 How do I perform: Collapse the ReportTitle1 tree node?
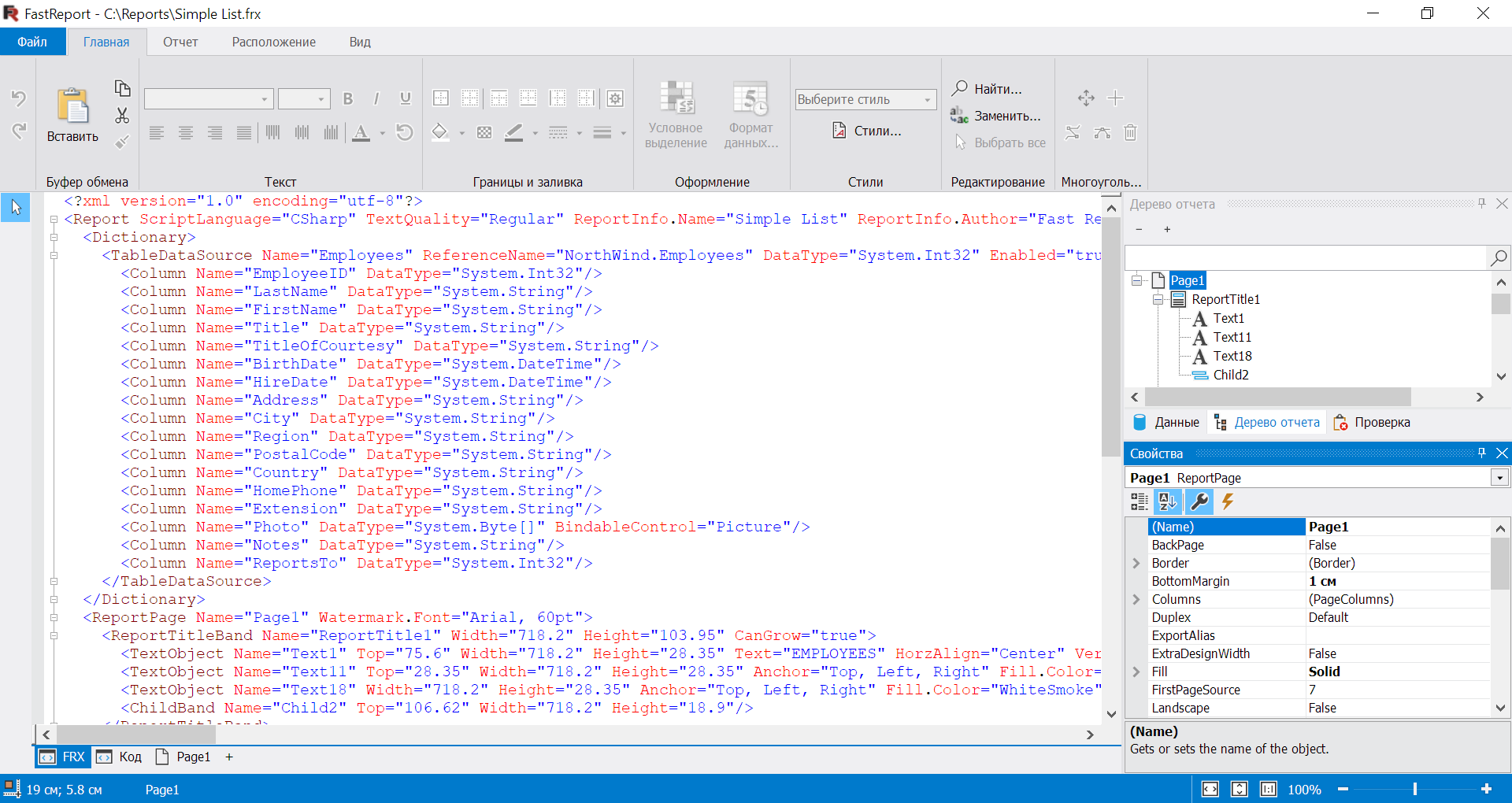click(1158, 299)
